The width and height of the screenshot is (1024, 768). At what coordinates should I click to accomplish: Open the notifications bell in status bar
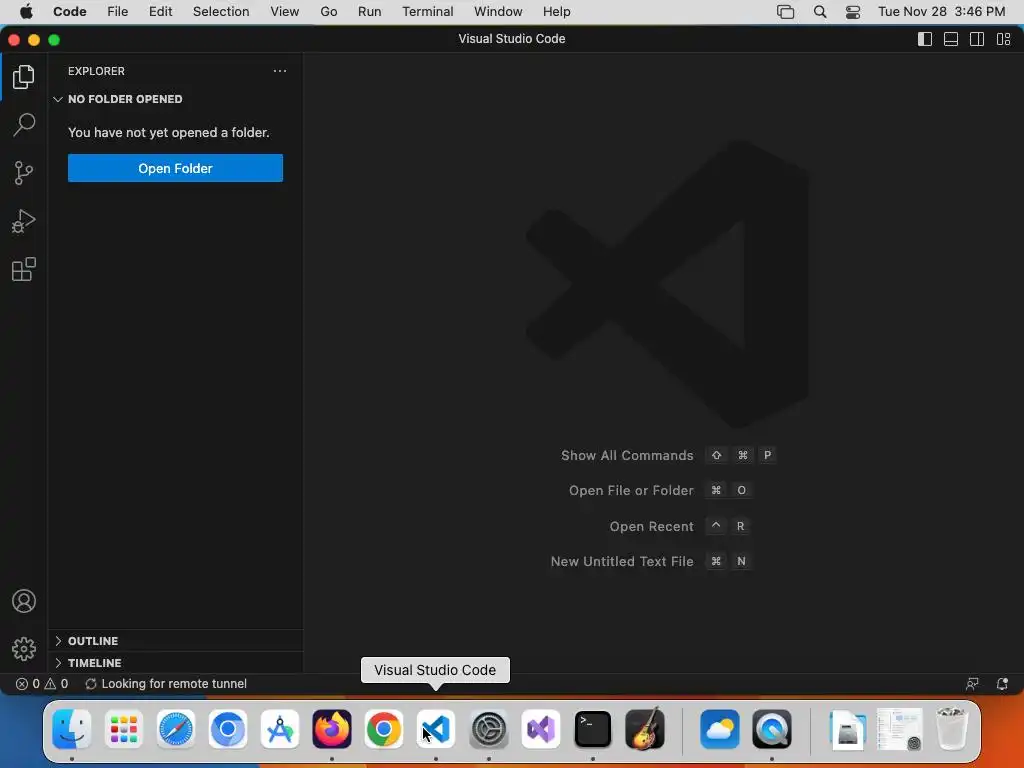1002,684
